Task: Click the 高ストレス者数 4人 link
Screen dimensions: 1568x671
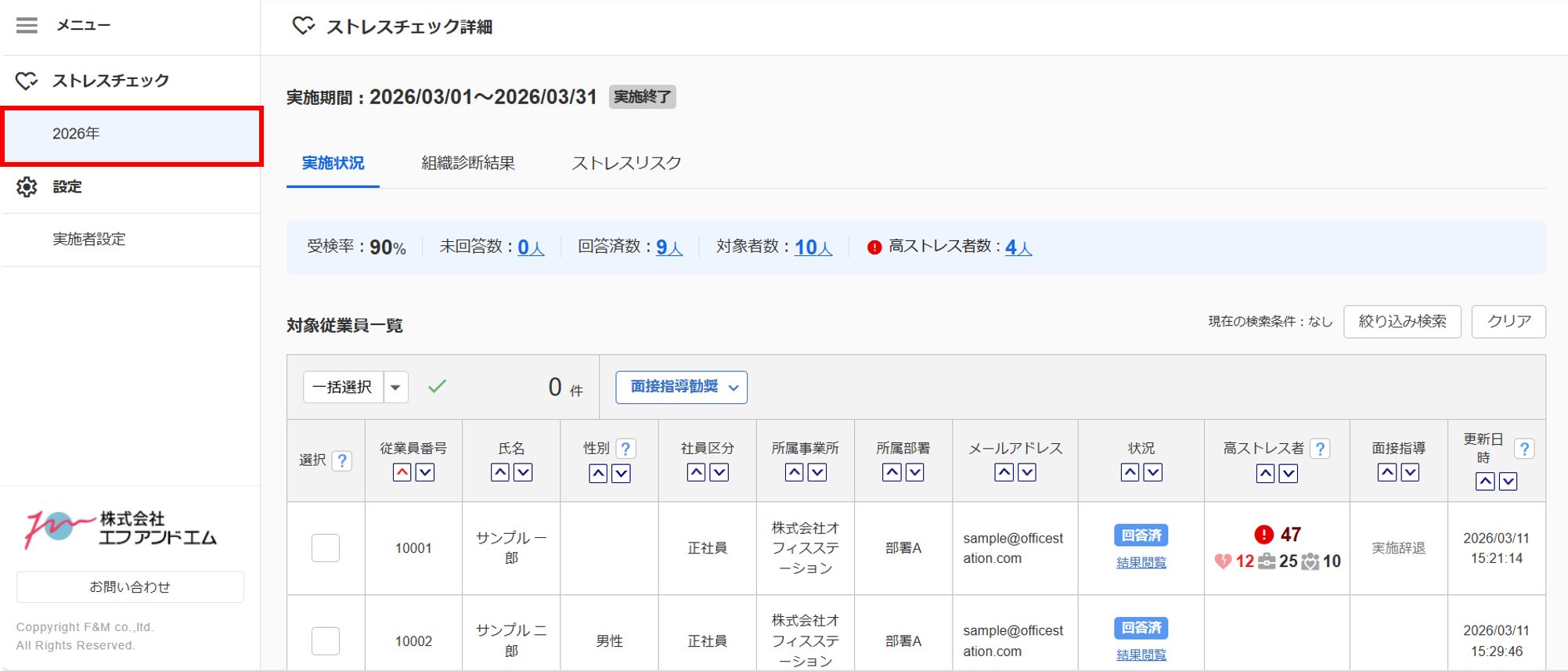Action: pos(1018,247)
